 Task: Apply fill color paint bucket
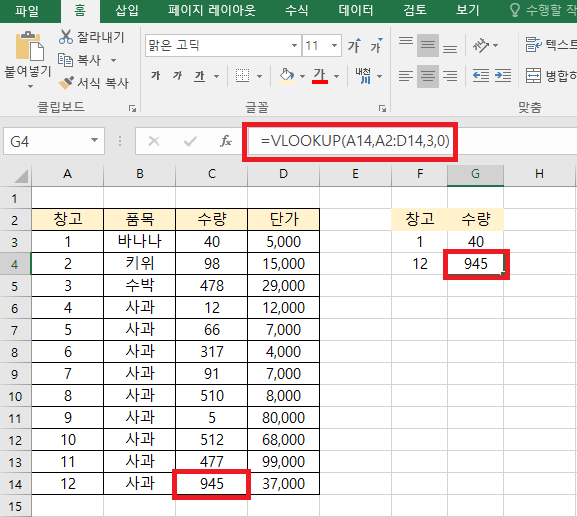(x=286, y=76)
